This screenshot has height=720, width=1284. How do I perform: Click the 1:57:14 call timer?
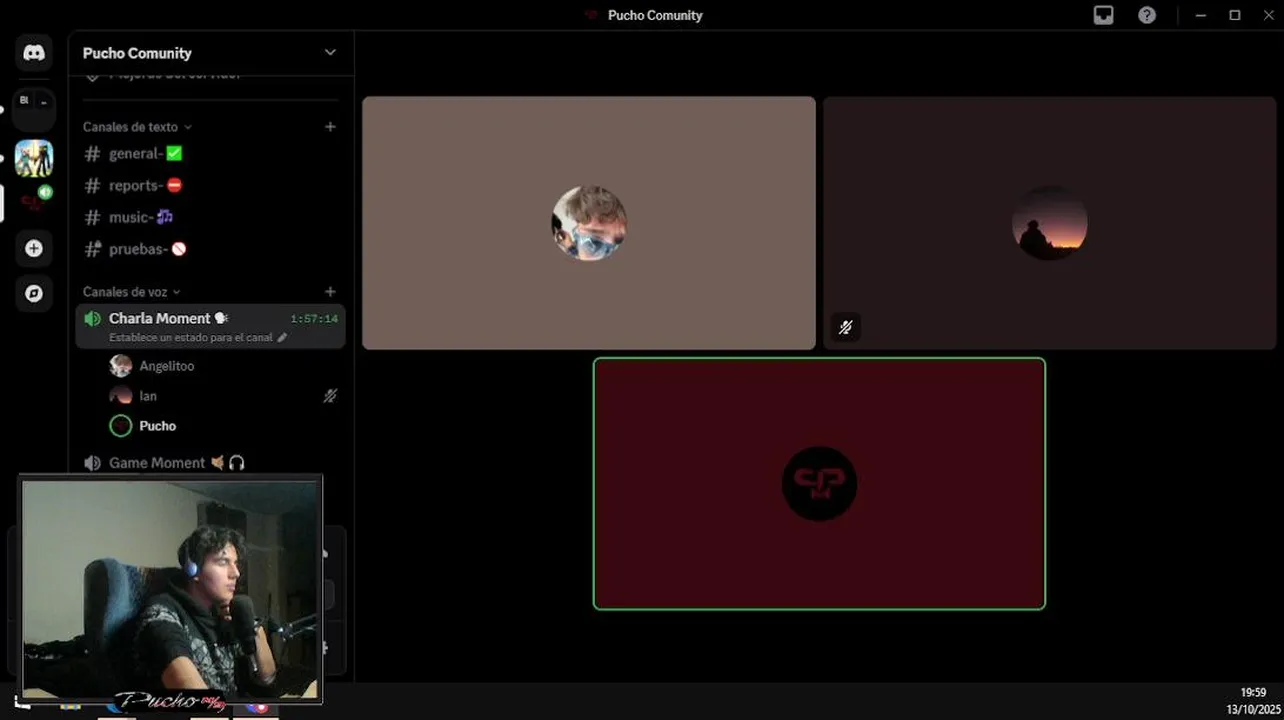tap(314, 319)
